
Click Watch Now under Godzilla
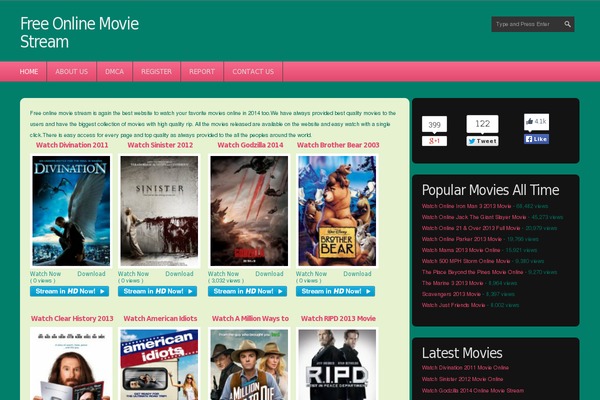(x=223, y=274)
